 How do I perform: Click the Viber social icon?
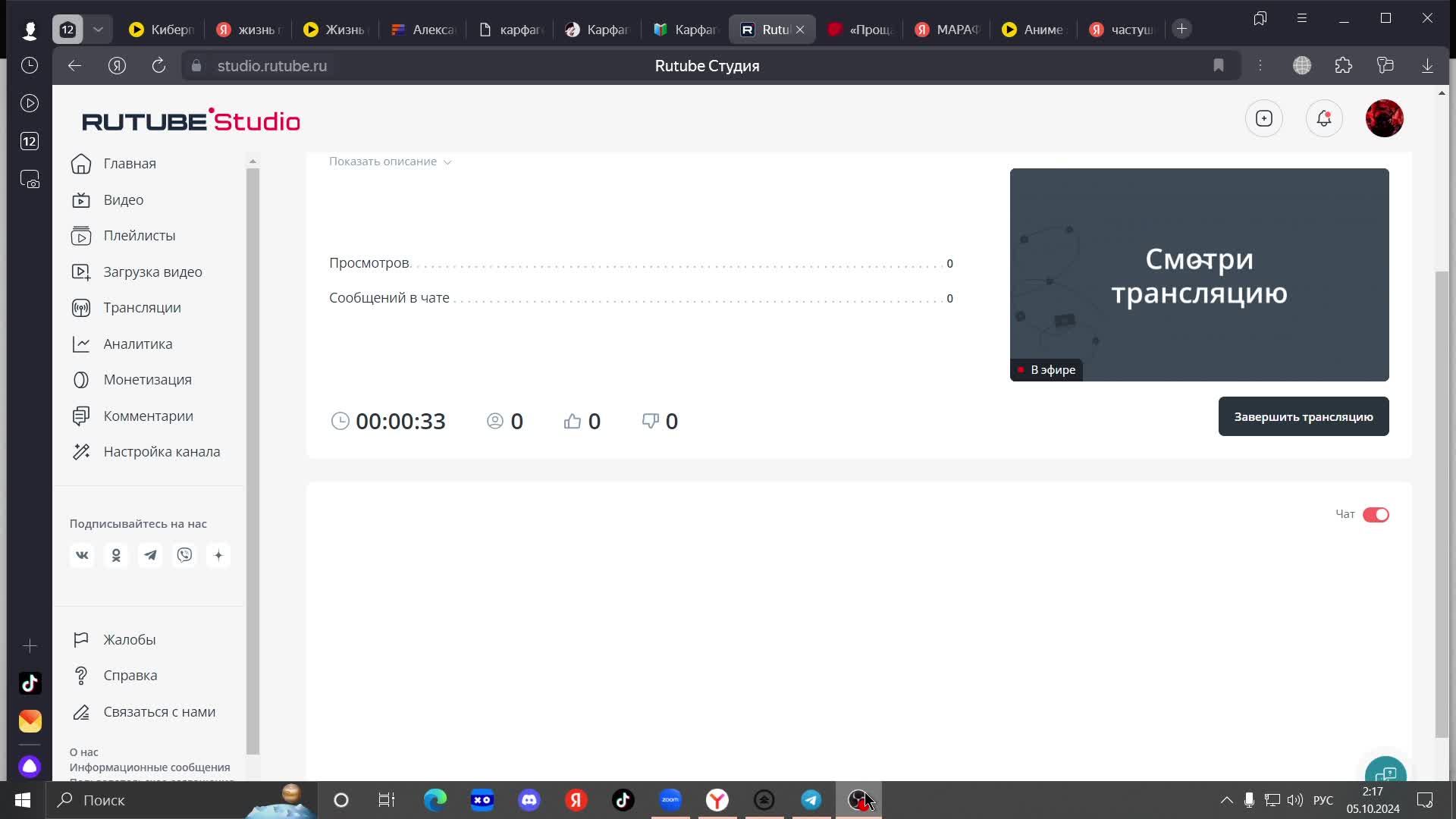(184, 556)
